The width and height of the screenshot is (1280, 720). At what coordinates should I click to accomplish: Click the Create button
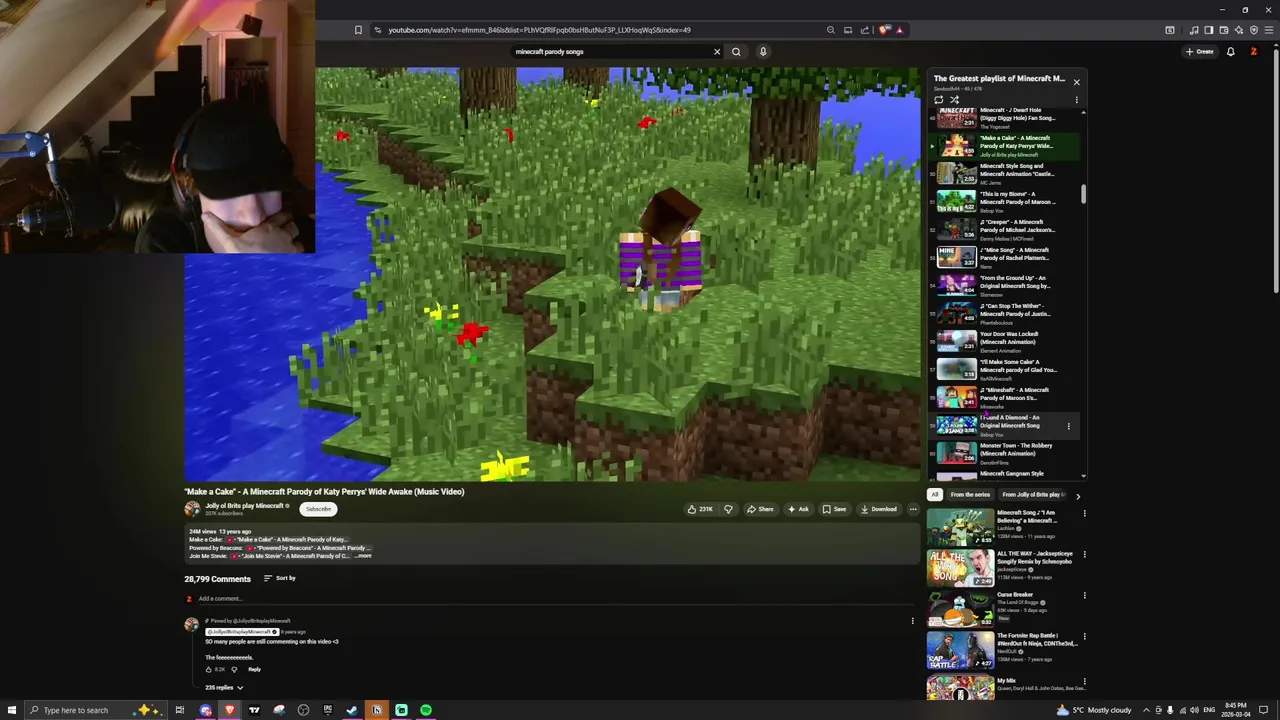[1199, 52]
